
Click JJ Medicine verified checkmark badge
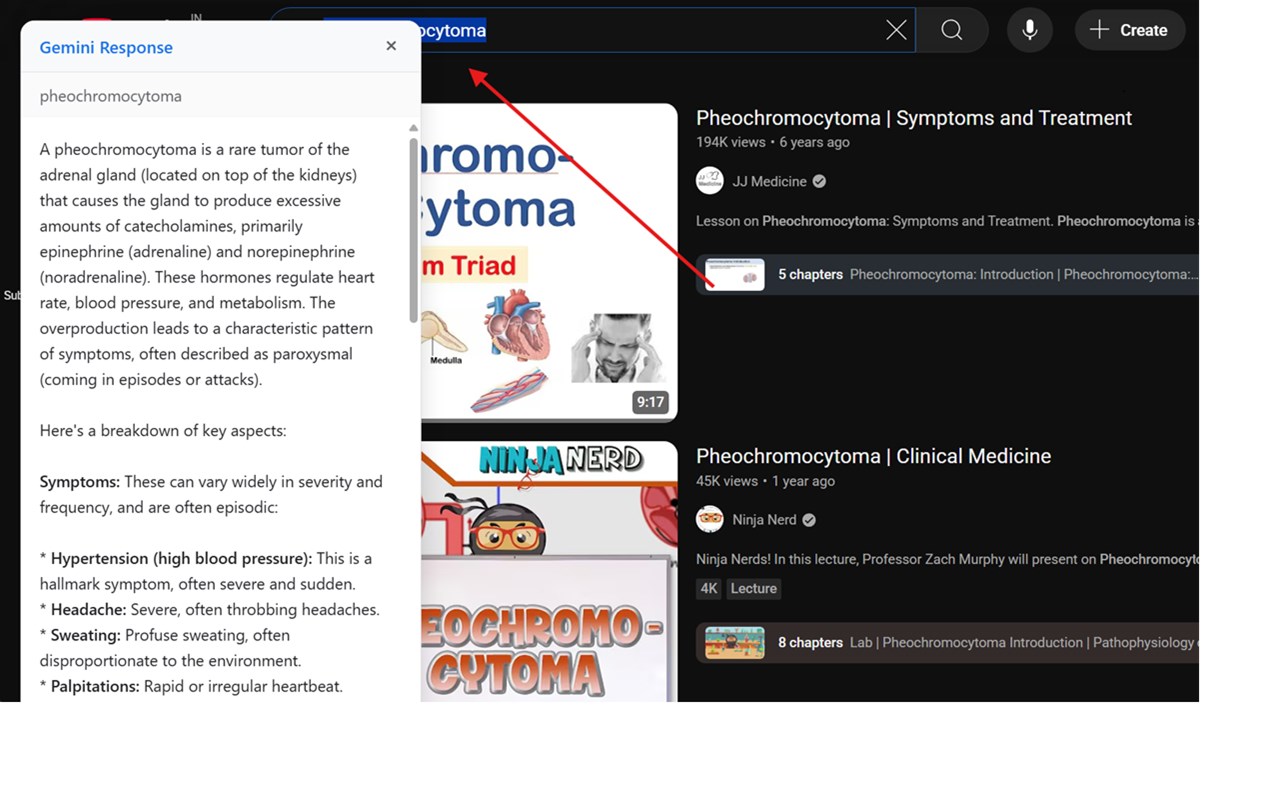[819, 181]
